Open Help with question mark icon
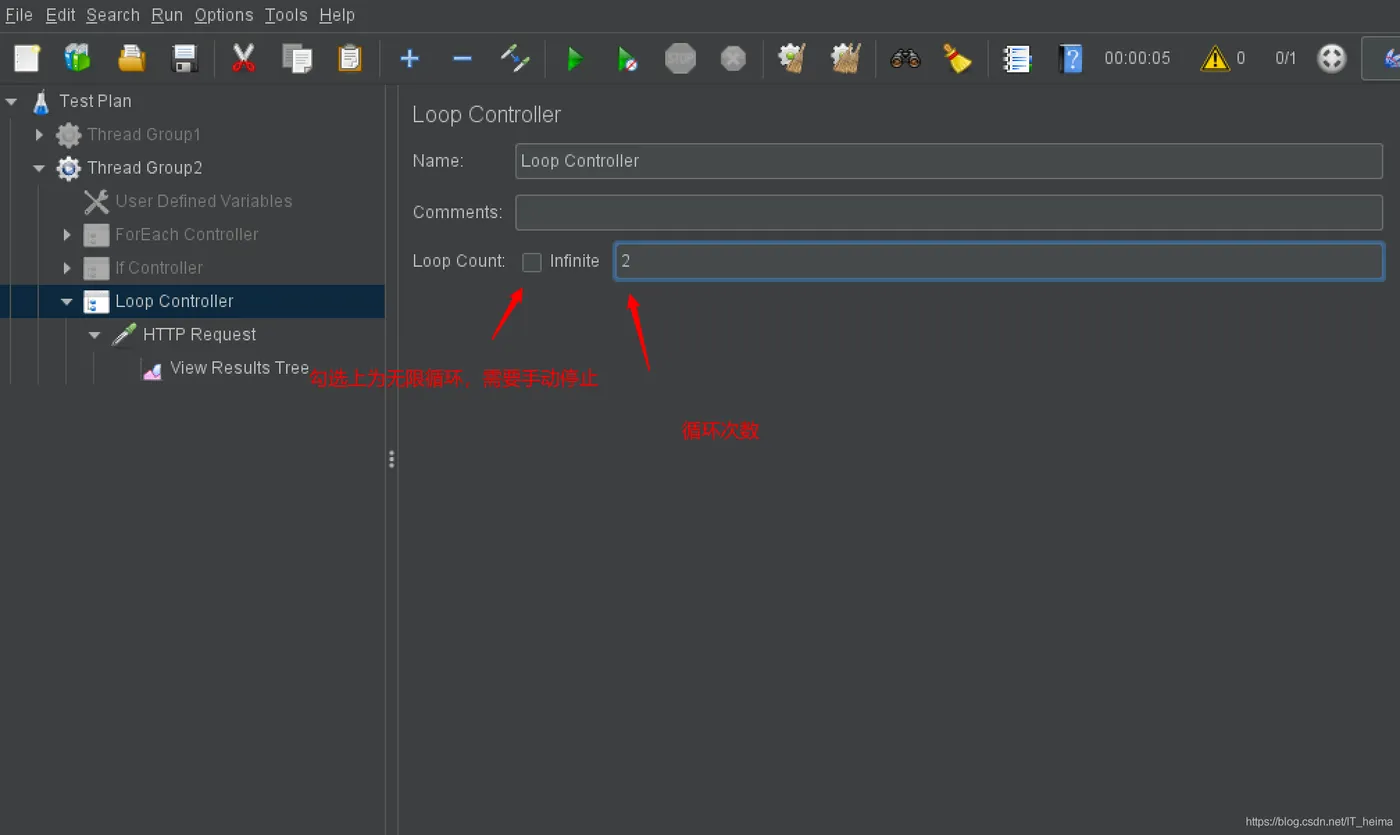 (1070, 58)
